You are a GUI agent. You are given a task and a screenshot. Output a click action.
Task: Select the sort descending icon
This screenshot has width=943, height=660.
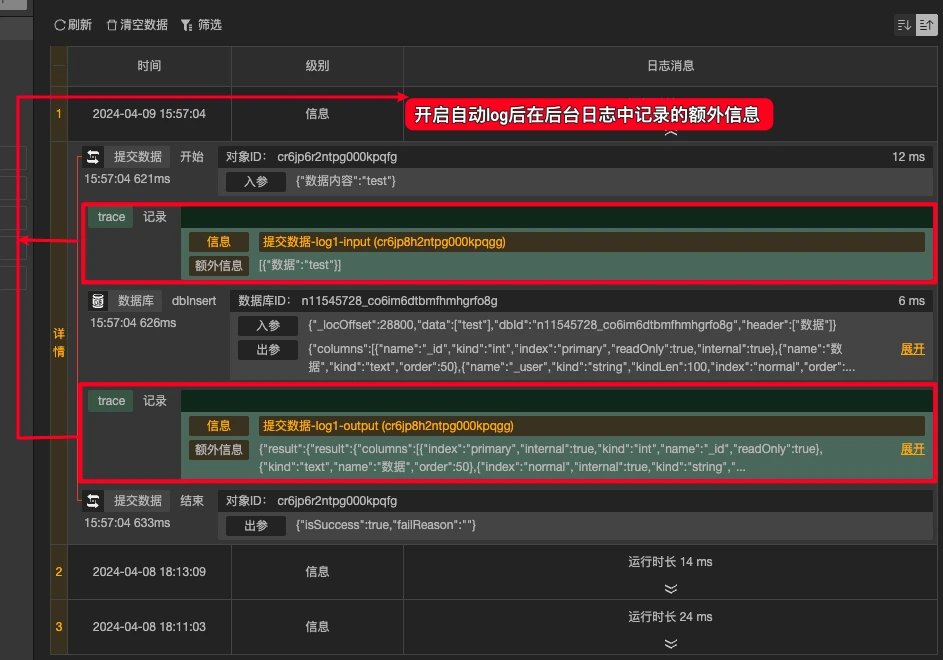click(904, 25)
